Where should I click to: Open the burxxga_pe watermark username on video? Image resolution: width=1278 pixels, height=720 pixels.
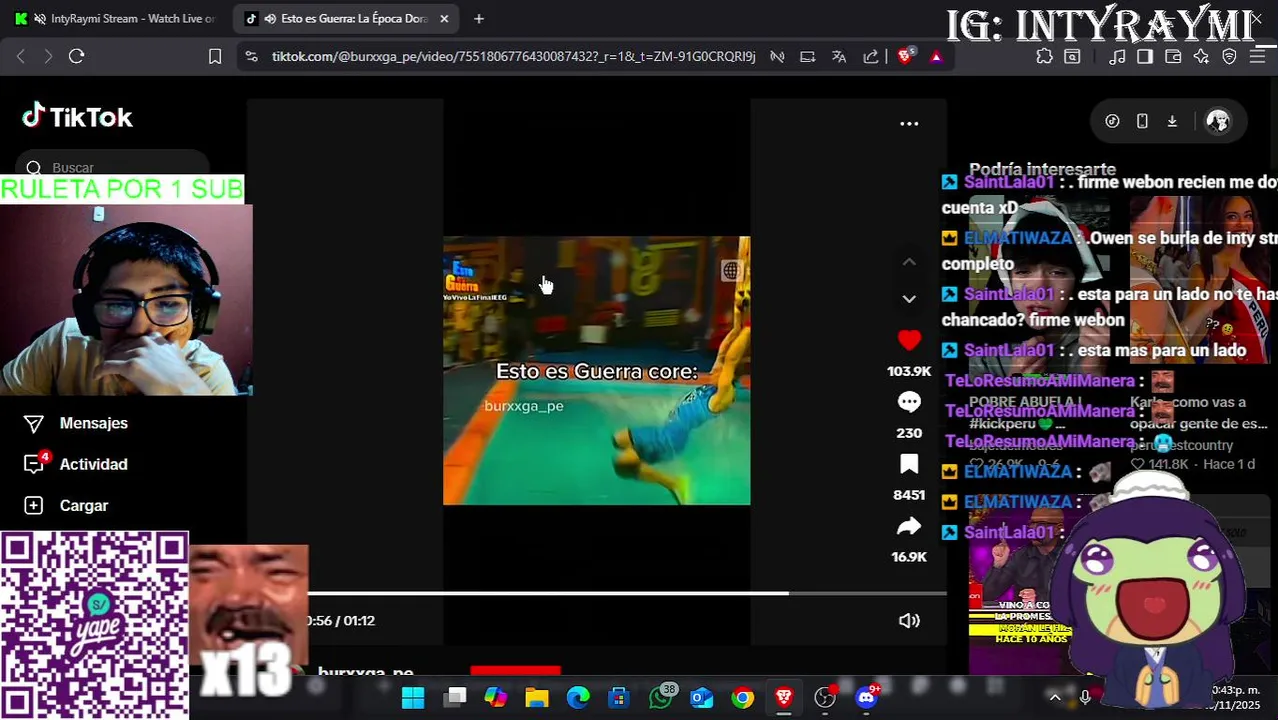pyautogui.click(x=524, y=406)
